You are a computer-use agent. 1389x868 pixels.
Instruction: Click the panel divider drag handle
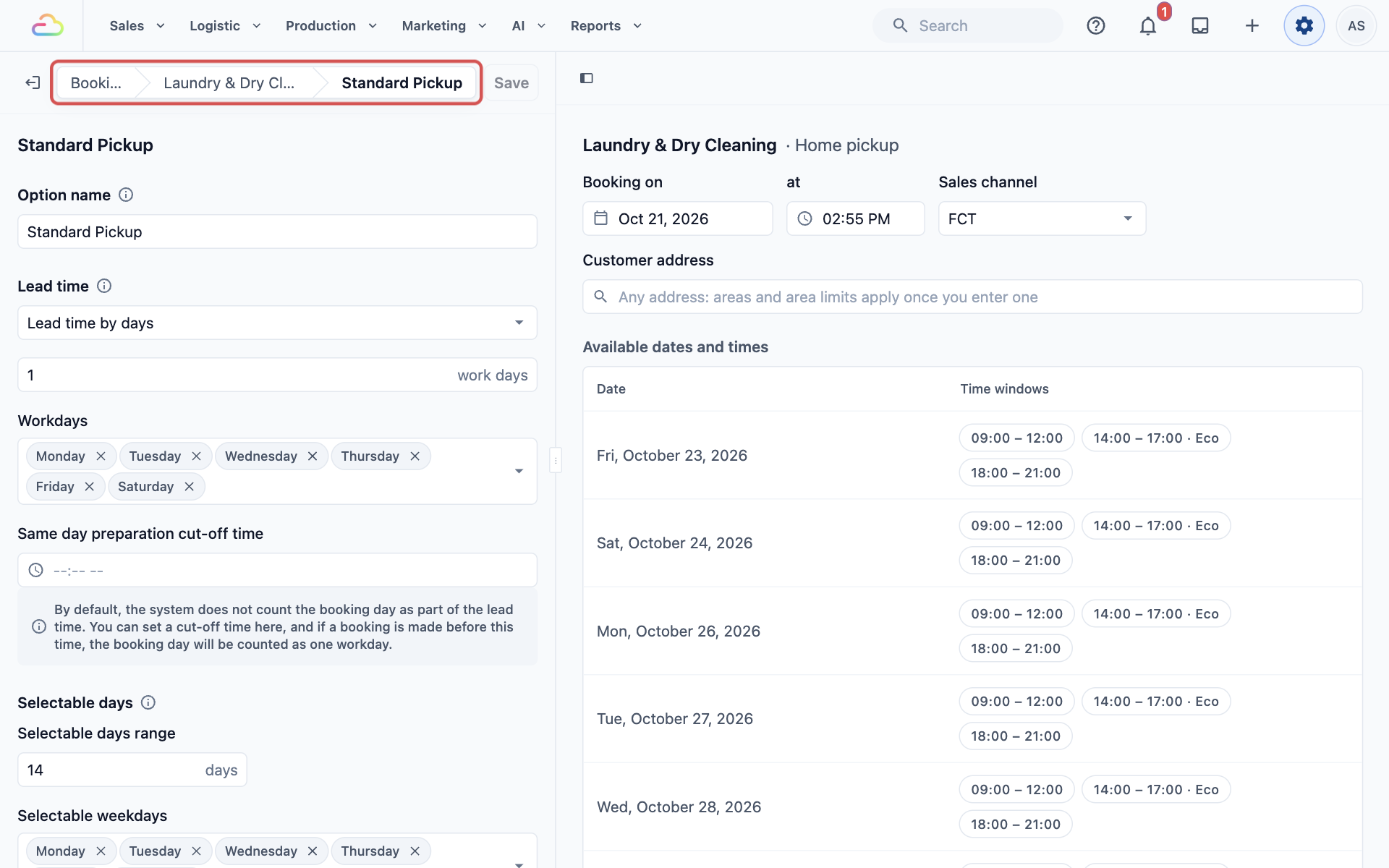tap(556, 460)
